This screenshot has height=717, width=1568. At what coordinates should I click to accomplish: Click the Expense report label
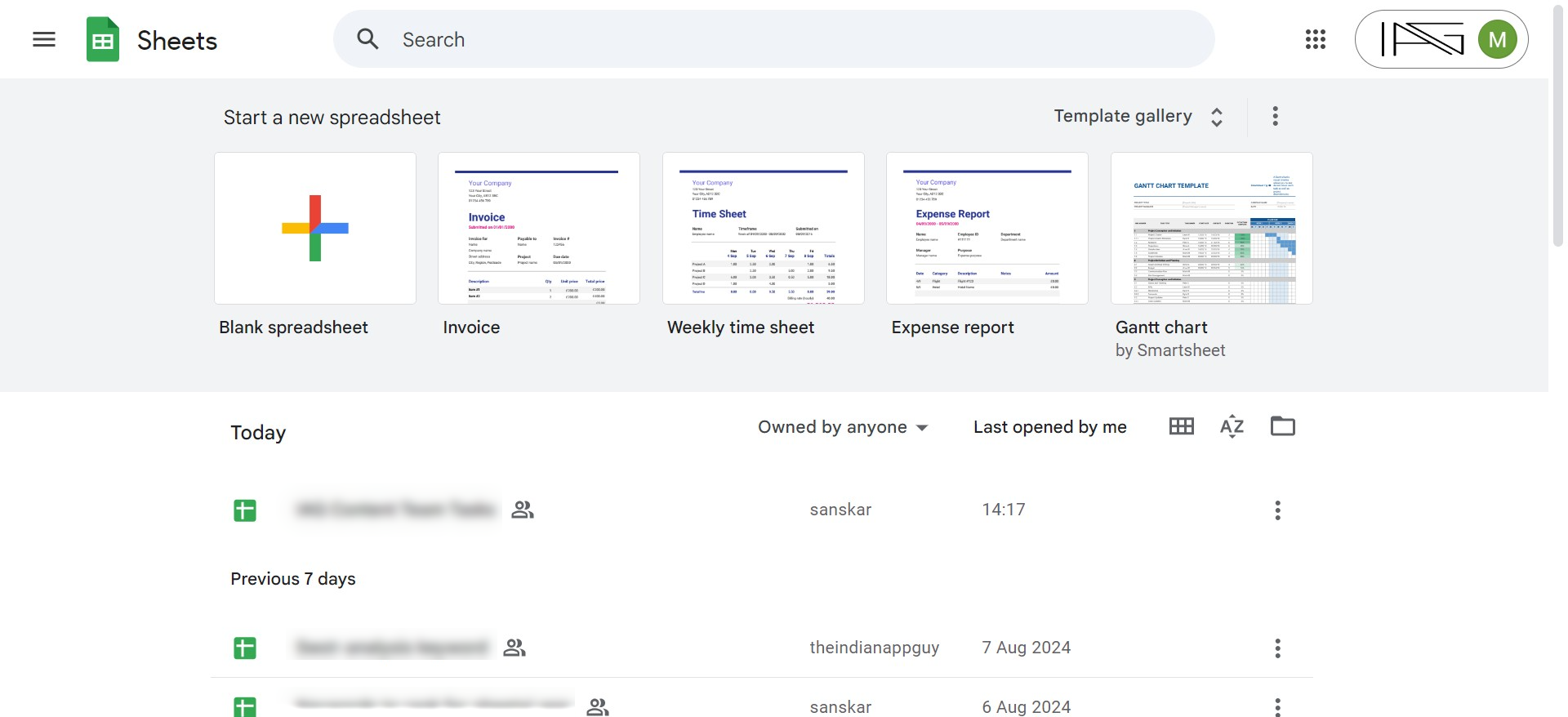952,327
